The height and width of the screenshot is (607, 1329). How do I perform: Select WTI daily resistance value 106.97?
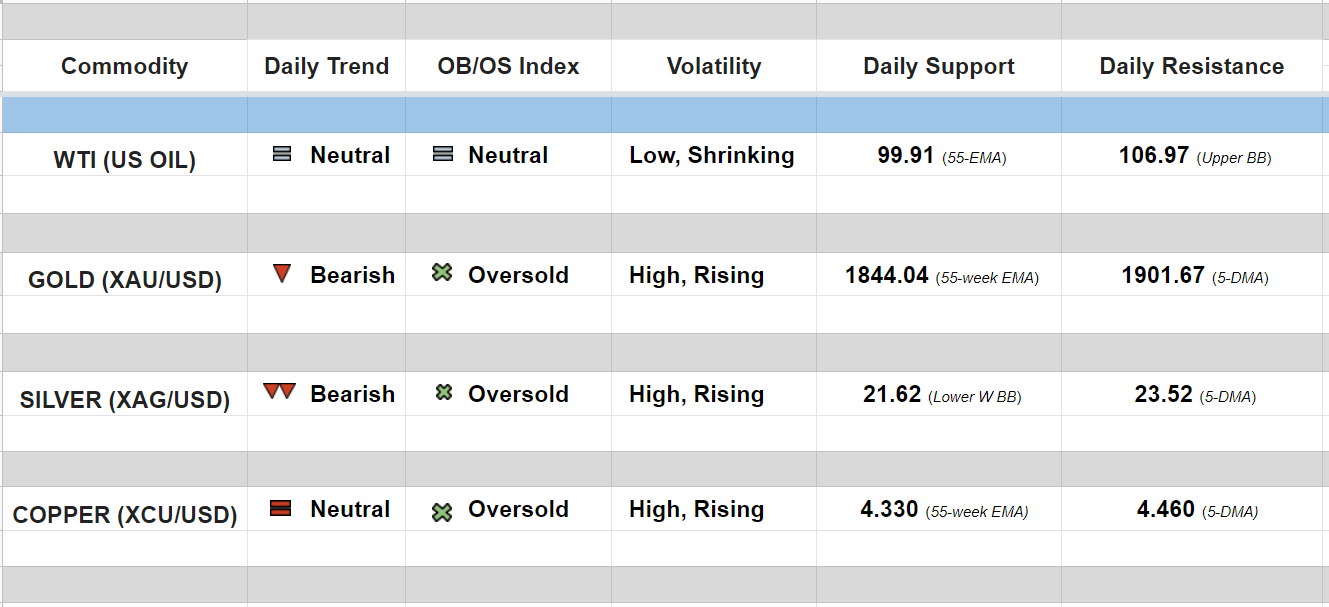click(x=1154, y=156)
